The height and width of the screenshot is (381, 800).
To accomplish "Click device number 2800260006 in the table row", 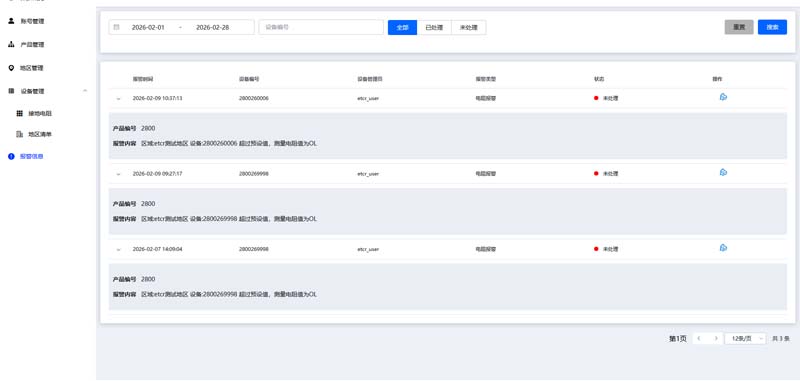I will pos(254,98).
